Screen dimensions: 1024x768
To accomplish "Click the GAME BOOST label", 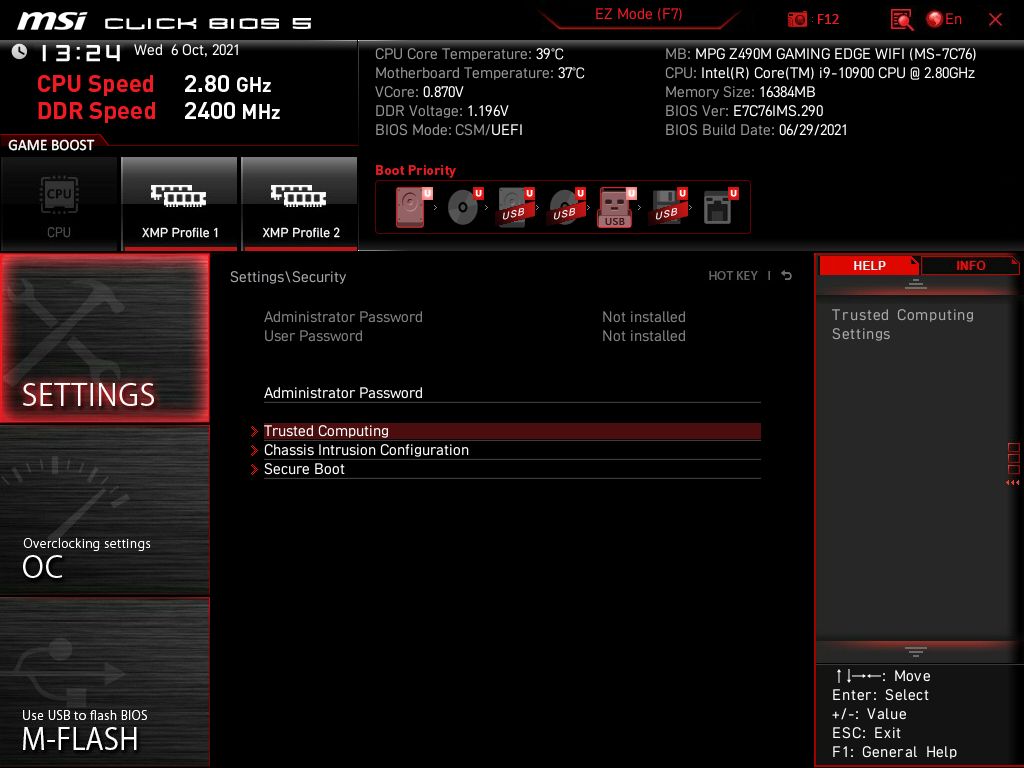I will click(x=51, y=145).
